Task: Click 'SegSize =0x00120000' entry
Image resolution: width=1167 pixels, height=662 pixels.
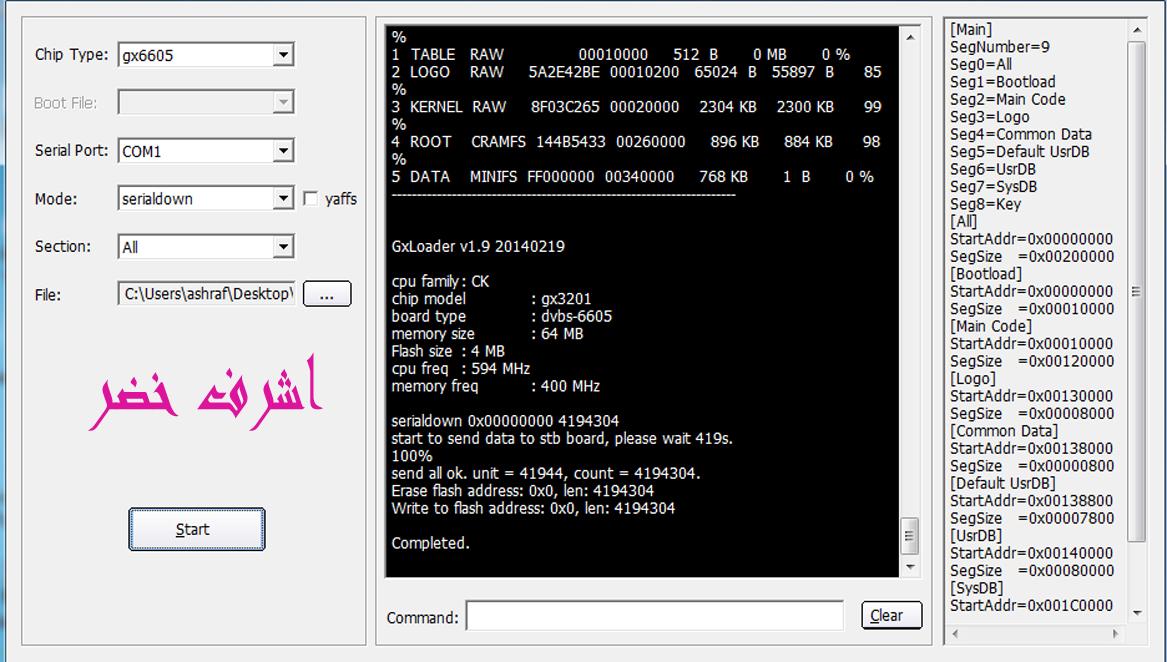Action: coord(1032,361)
